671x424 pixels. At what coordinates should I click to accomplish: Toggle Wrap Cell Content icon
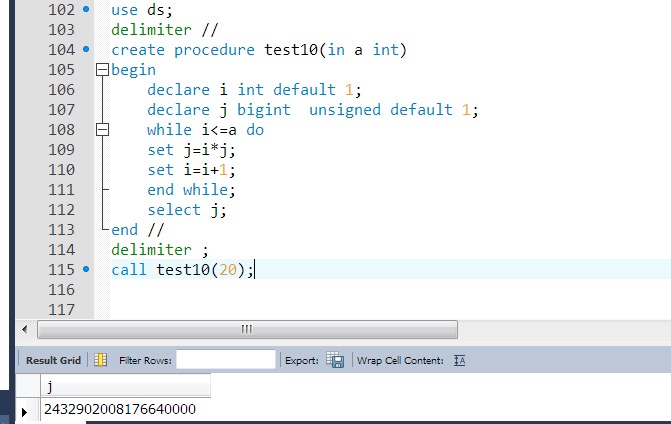[x=460, y=360]
